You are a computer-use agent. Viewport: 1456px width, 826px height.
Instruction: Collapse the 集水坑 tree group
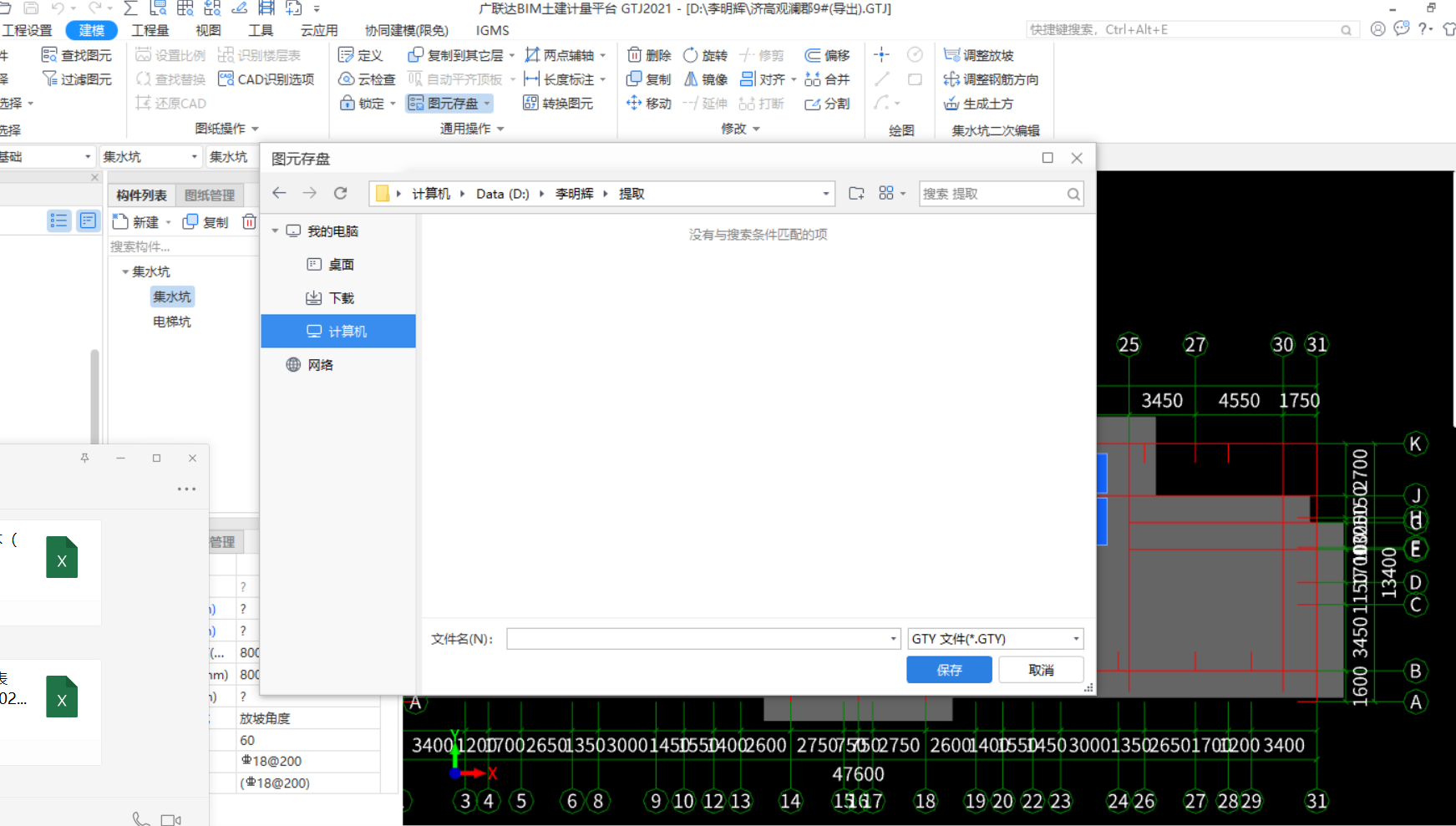pos(125,271)
